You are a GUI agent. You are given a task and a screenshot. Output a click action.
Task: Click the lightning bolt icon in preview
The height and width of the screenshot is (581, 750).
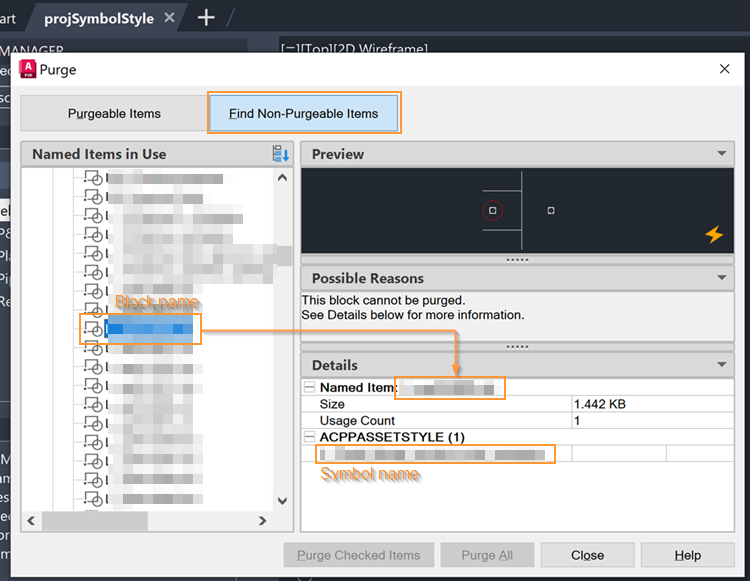point(714,234)
